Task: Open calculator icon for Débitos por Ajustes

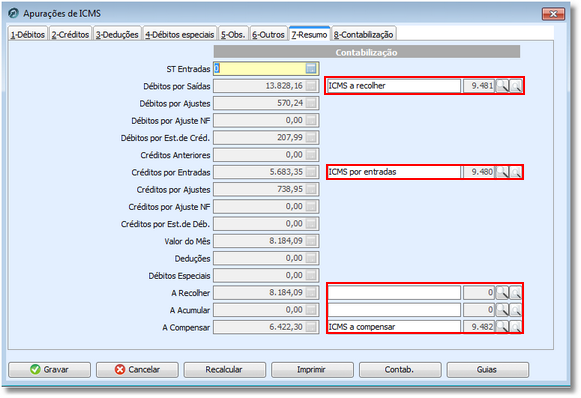Action: pos(311,103)
